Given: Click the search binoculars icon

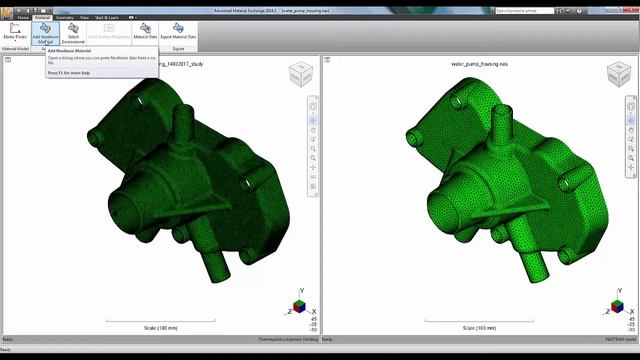Looking at the screenshot, I should pyautogui.click(x=559, y=11).
